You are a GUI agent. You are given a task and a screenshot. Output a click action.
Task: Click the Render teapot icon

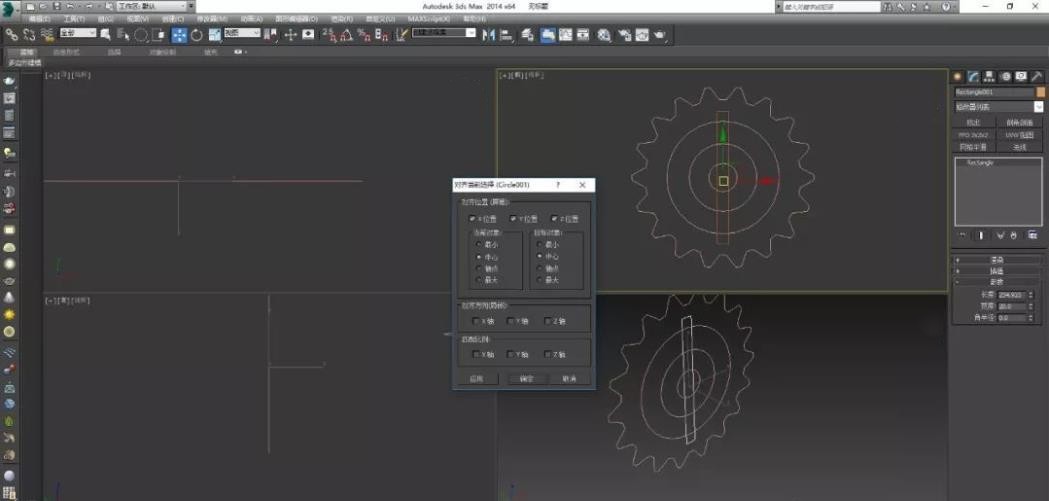point(660,35)
